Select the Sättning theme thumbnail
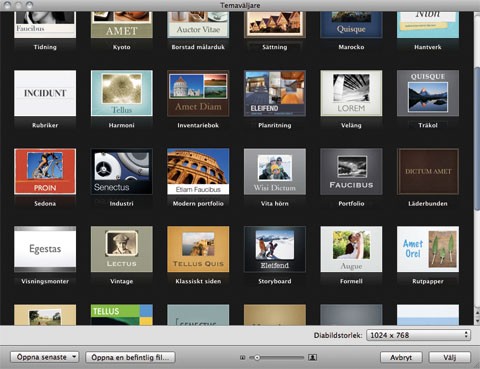480x369 pixels. click(275, 25)
